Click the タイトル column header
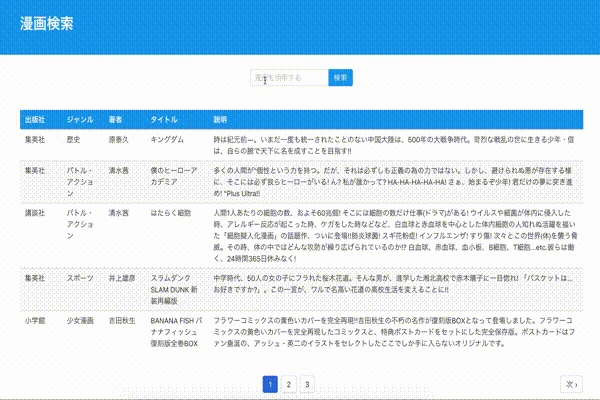The image size is (600, 400). [x=164, y=119]
